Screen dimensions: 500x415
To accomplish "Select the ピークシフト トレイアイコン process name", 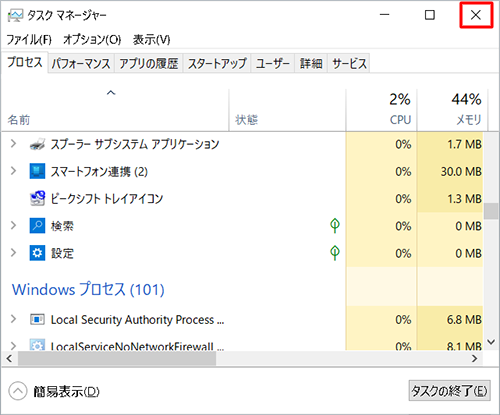I will pyautogui.click(x=107, y=199).
